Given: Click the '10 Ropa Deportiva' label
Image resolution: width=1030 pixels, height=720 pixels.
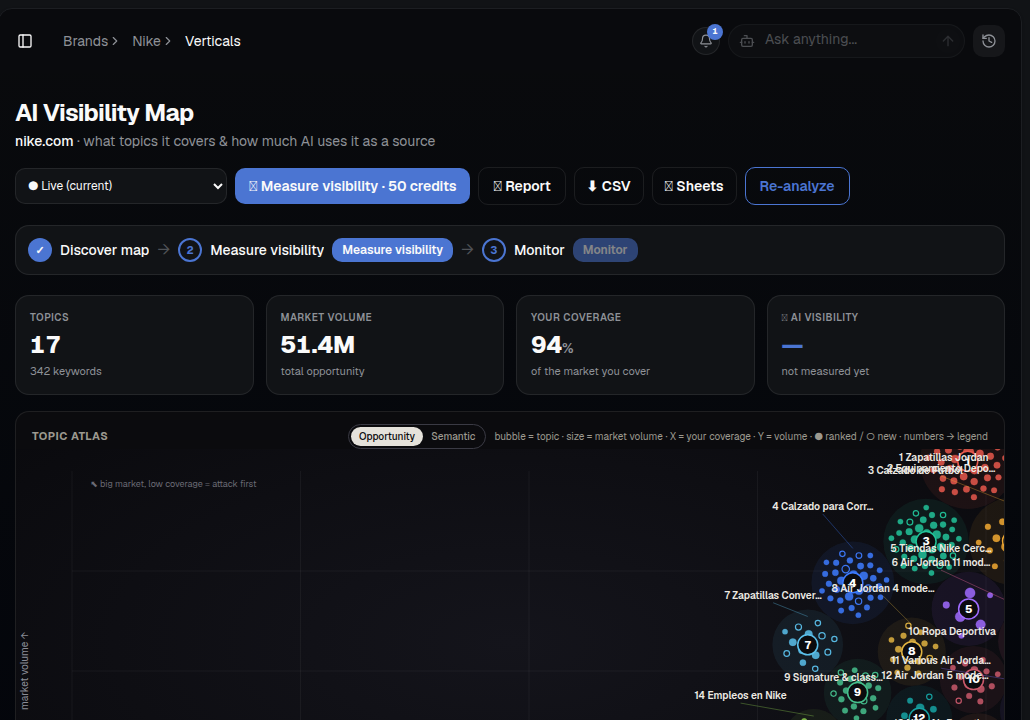Looking at the screenshot, I should pyautogui.click(x=952, y=631).
